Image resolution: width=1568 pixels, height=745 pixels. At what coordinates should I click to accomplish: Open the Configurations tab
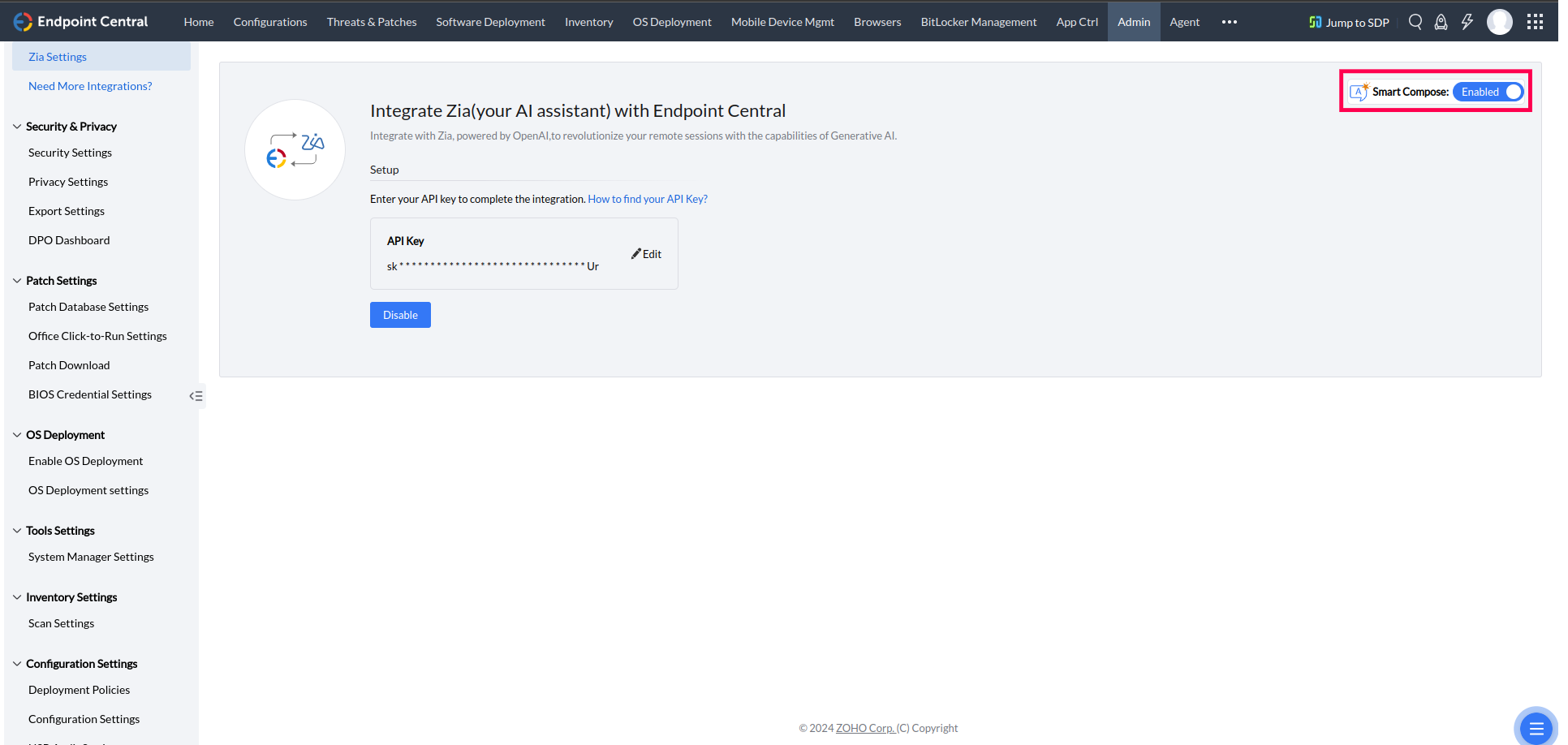click(270, 22)
